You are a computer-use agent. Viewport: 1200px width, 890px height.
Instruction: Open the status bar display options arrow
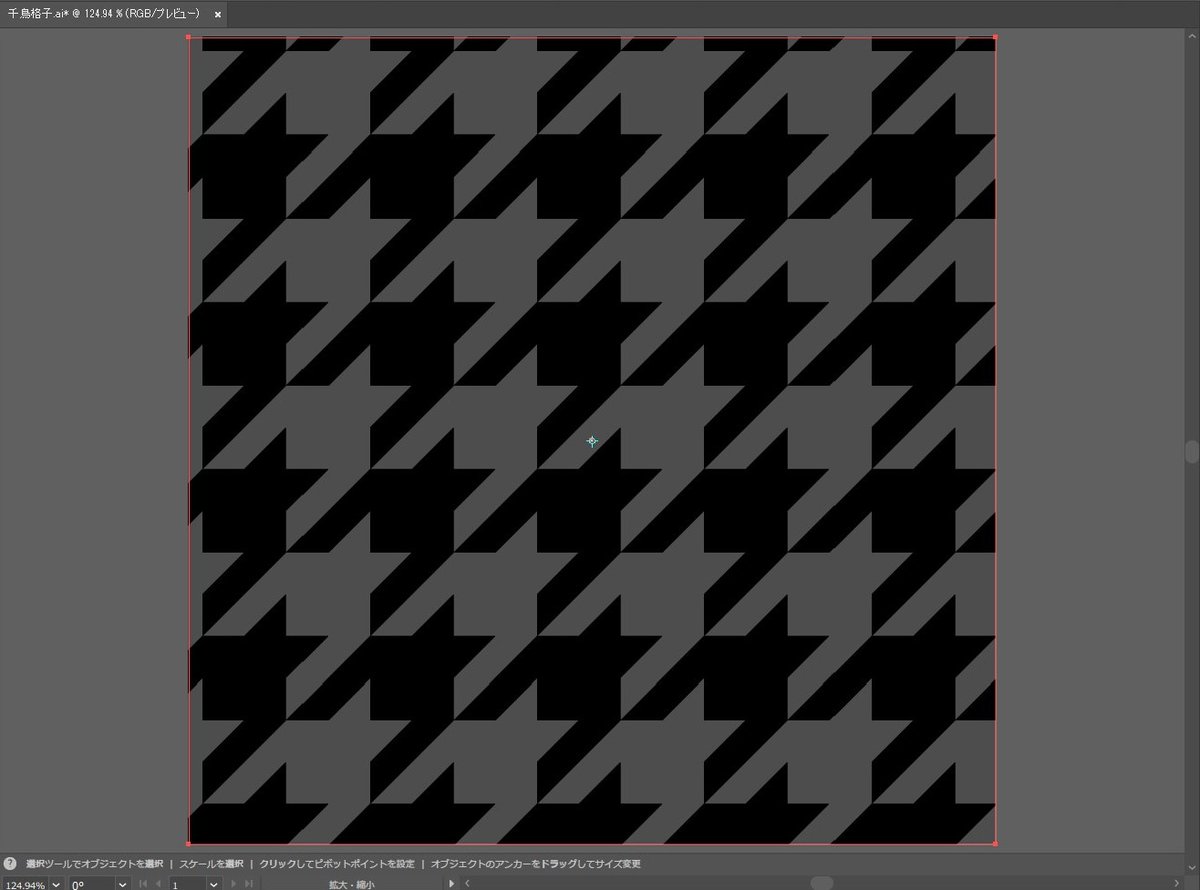pyautogui.click(x=451, y=884)
